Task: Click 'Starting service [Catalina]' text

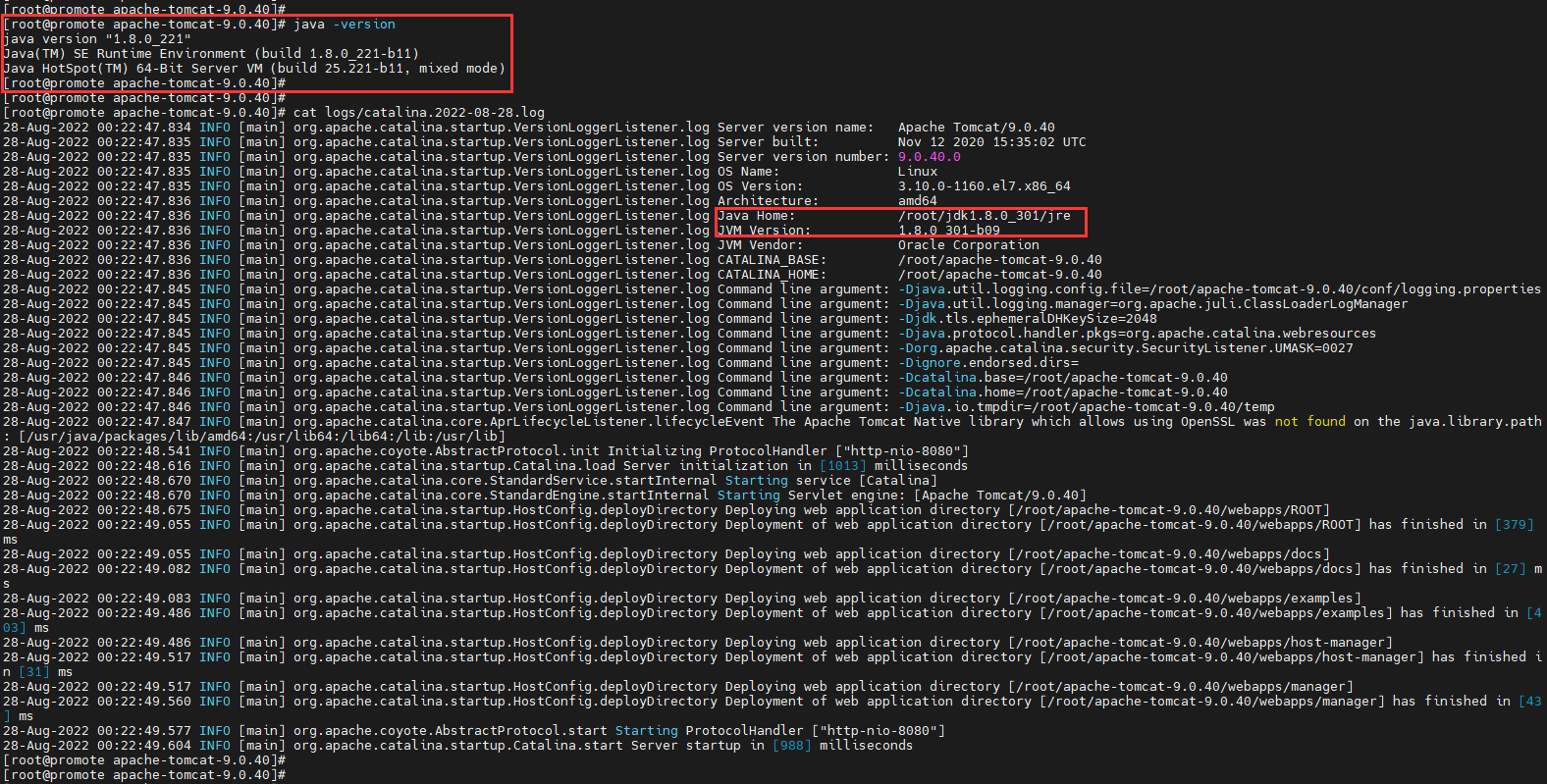Action: point(831,481)
